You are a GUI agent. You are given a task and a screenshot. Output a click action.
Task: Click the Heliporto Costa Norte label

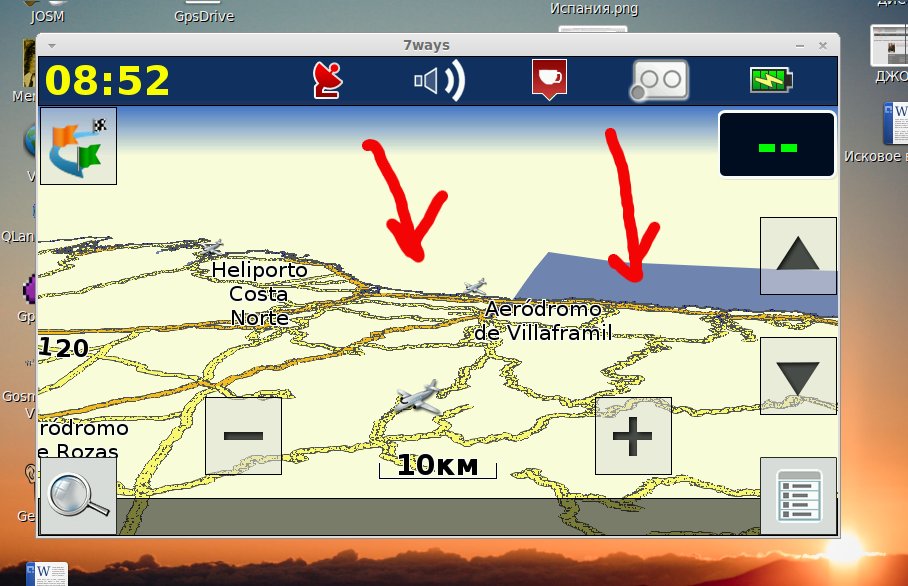pyautogui.click(x=259, y=294)
